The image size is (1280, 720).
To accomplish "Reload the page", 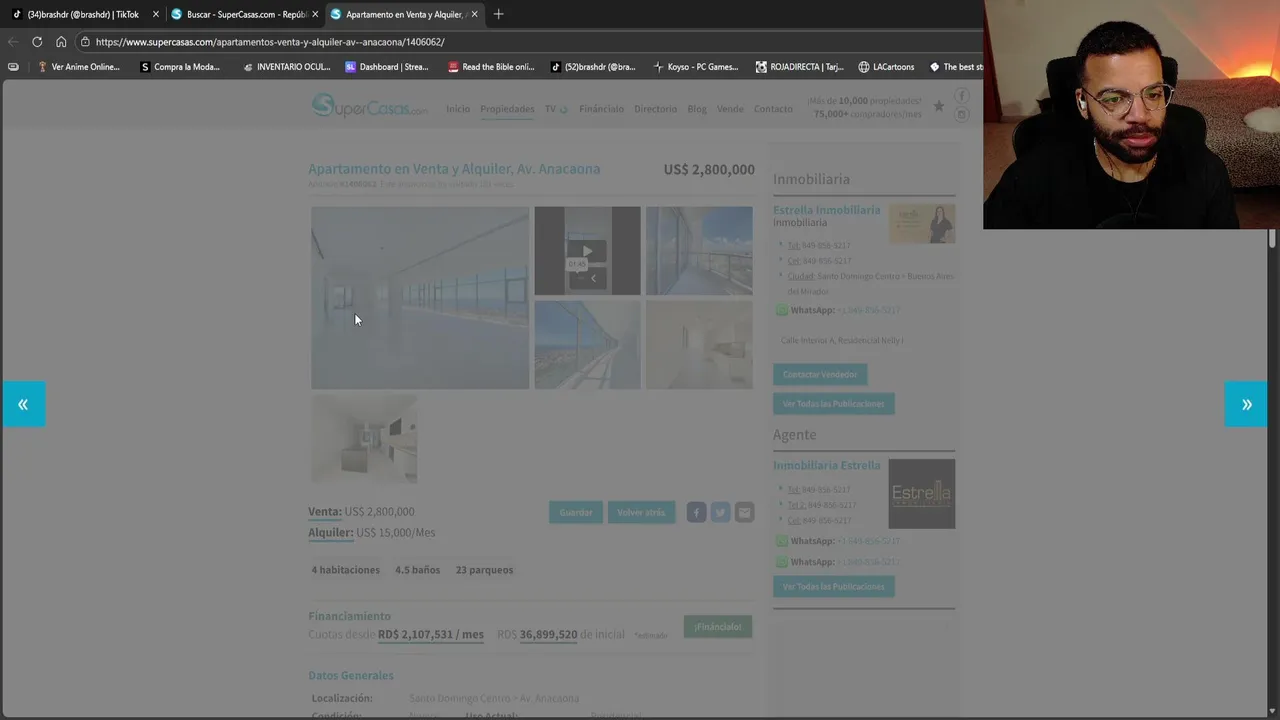I will [37, 42].
